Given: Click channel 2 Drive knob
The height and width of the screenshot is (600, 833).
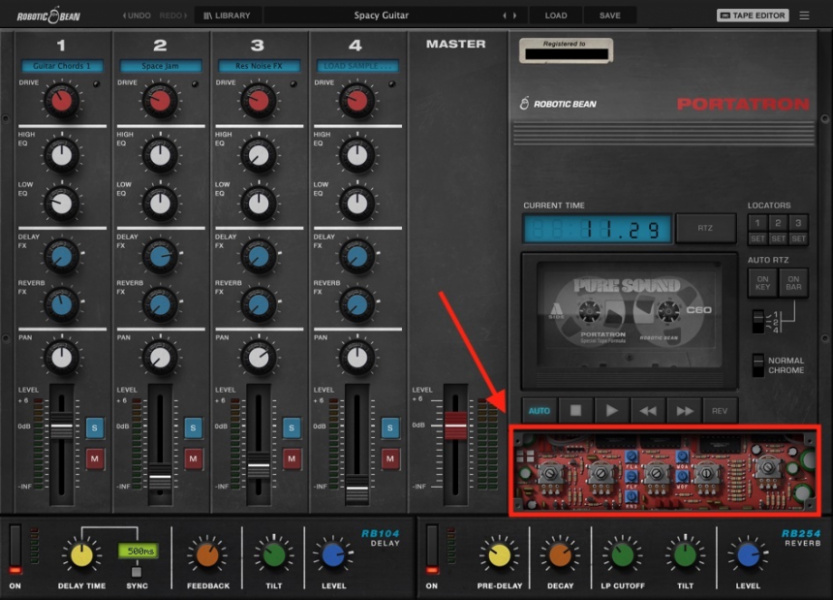Looking at the screenshot, I should click(160, 100).
